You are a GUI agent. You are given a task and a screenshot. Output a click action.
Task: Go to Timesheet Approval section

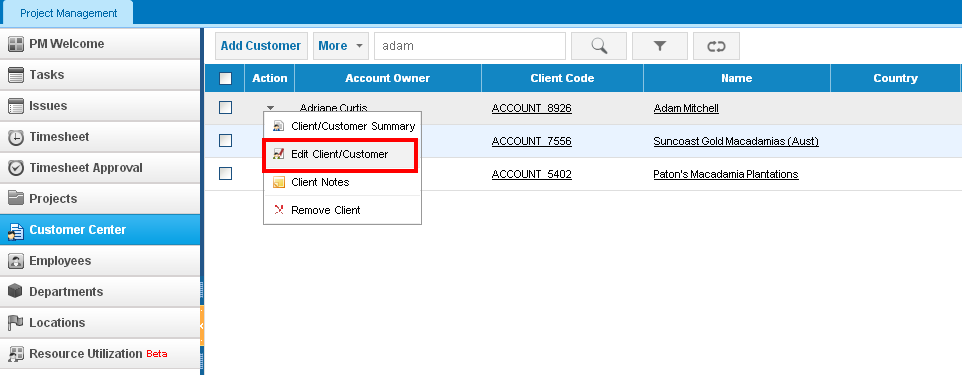pyautogui.click(x=100, y=168)
